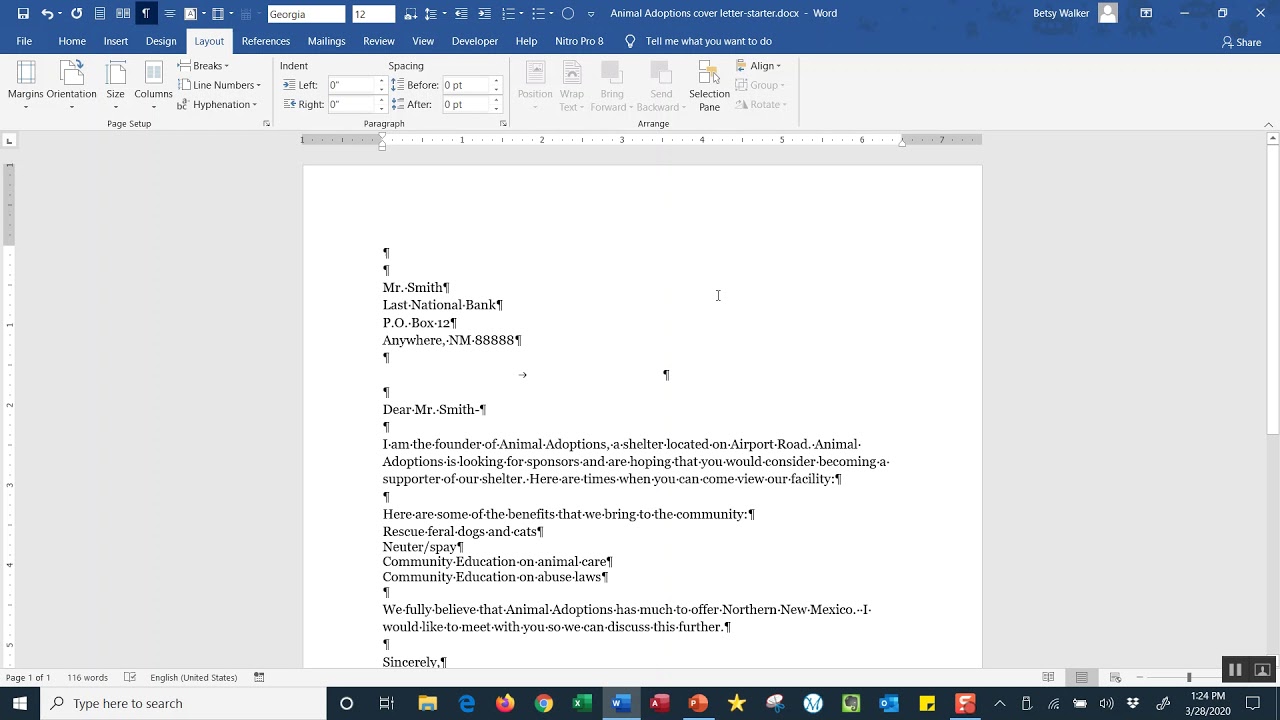Adjust the zoom slider in status bar

pos(1189,677)
